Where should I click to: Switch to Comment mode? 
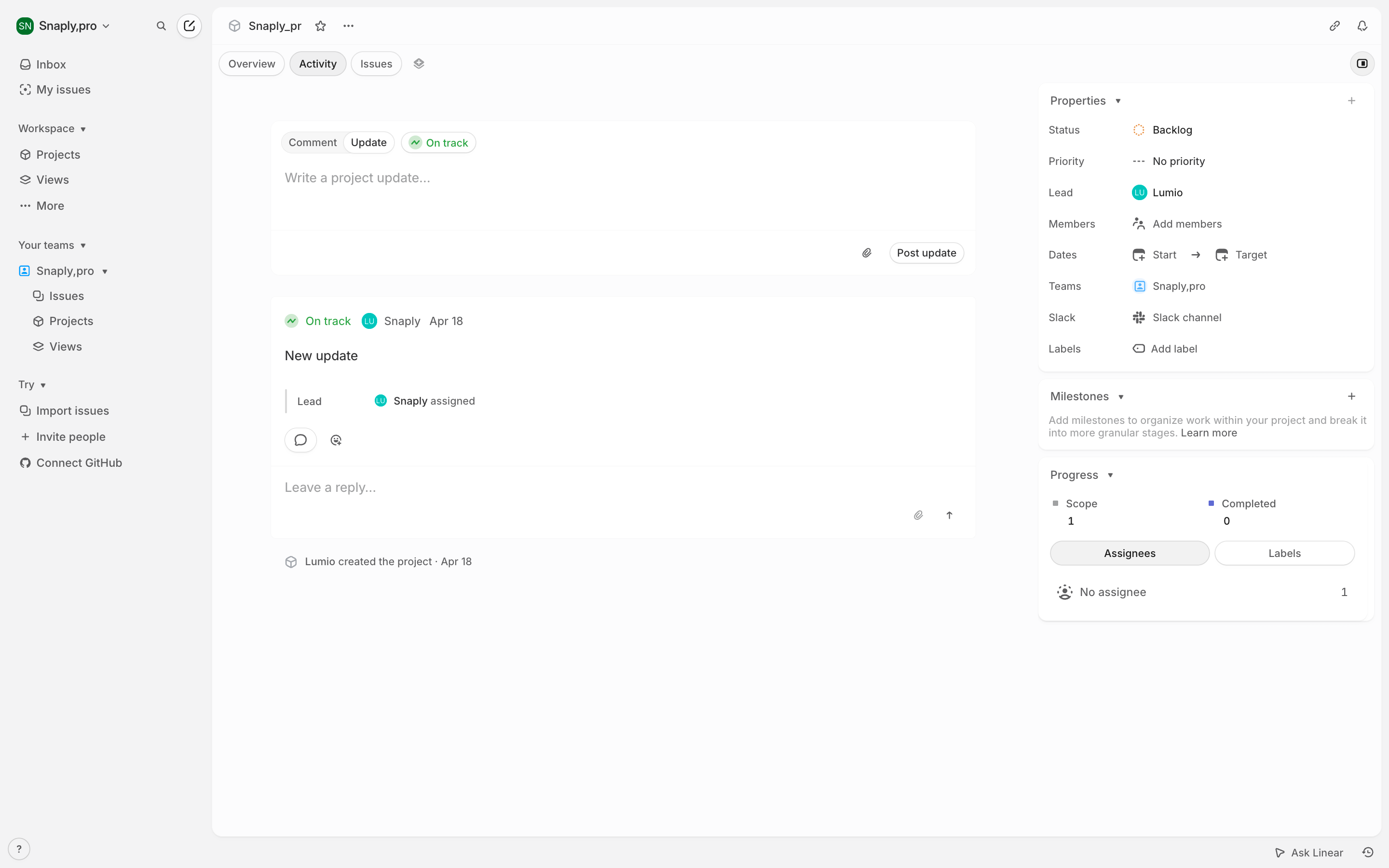tap(313, 142)
